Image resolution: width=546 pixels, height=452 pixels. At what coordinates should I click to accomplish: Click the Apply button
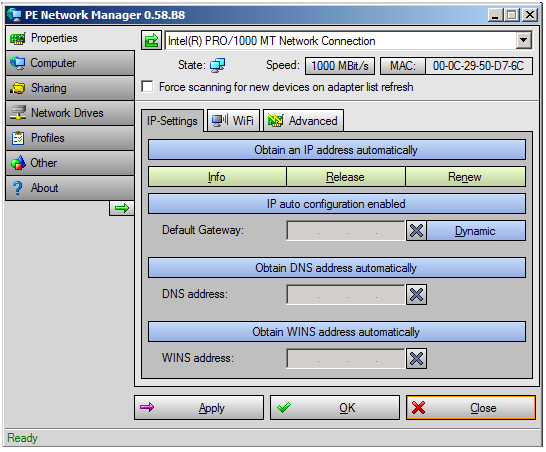(199, 407)
